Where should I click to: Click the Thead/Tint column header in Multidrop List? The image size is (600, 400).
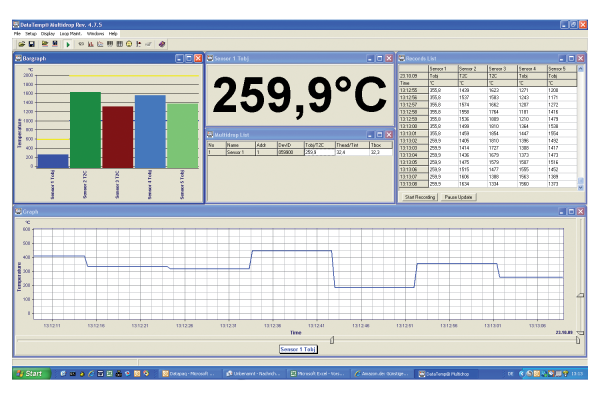352,145
